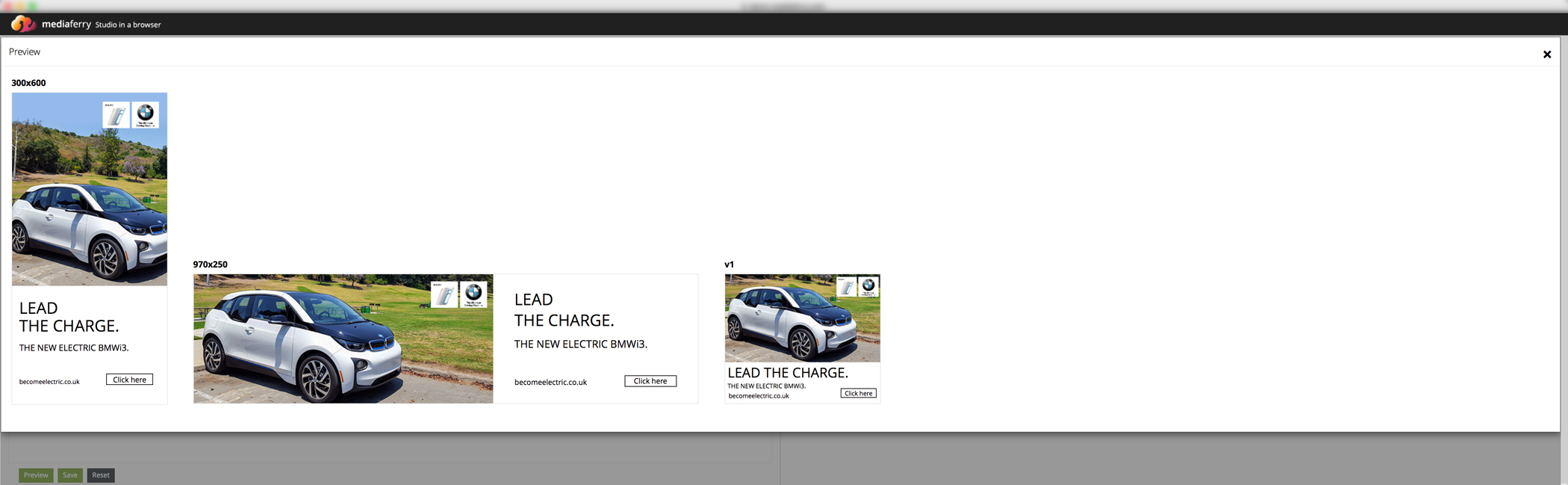Screen dimensions: 1568x485
Task: Click "LEAD THE CHARGE." headline in 300x600 ad
Action: (x=69, y=317)
